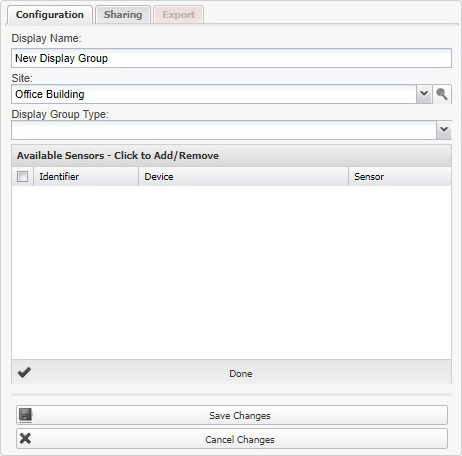Click the site search magnifier icon

(442, 94)
